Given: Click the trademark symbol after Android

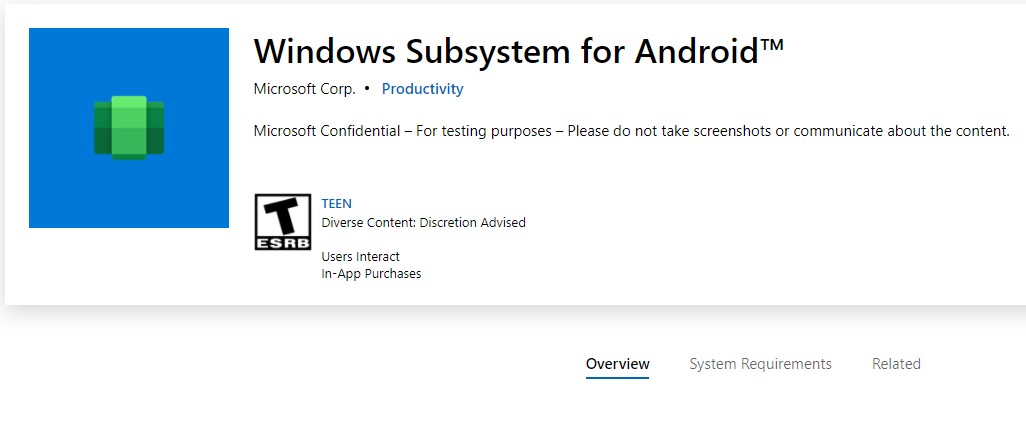Looking at the screenshot, I should [x=772, y=44].
